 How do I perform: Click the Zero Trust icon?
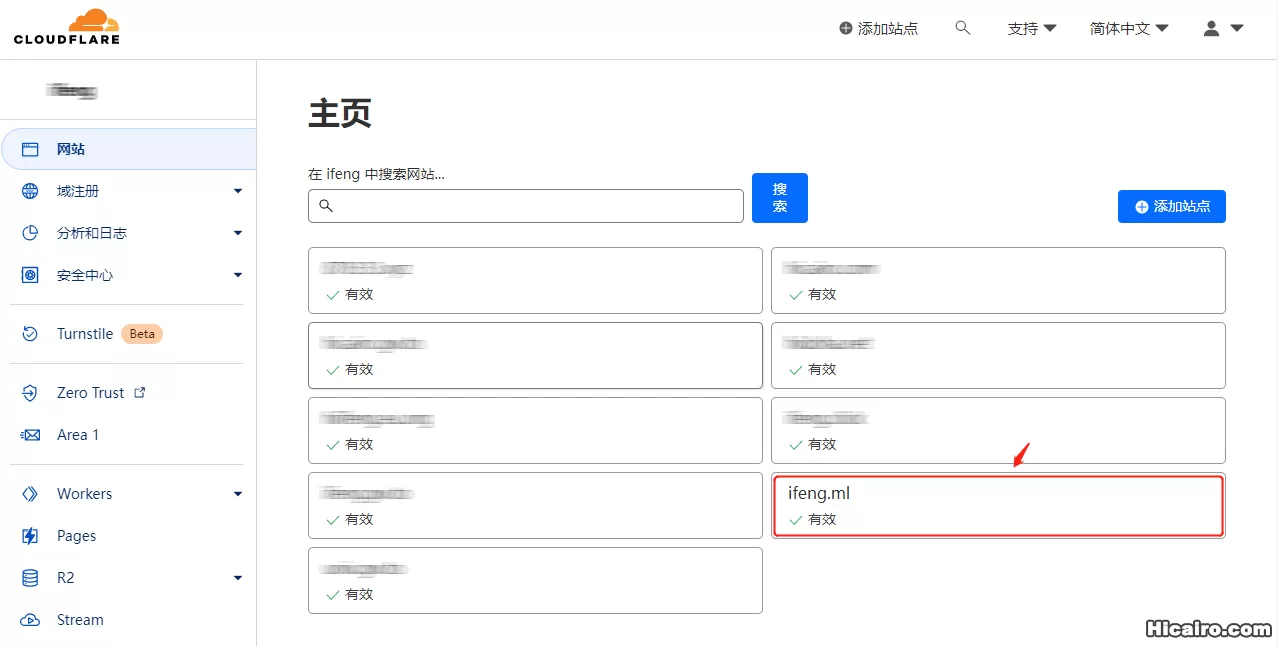(x=30, y=393)
